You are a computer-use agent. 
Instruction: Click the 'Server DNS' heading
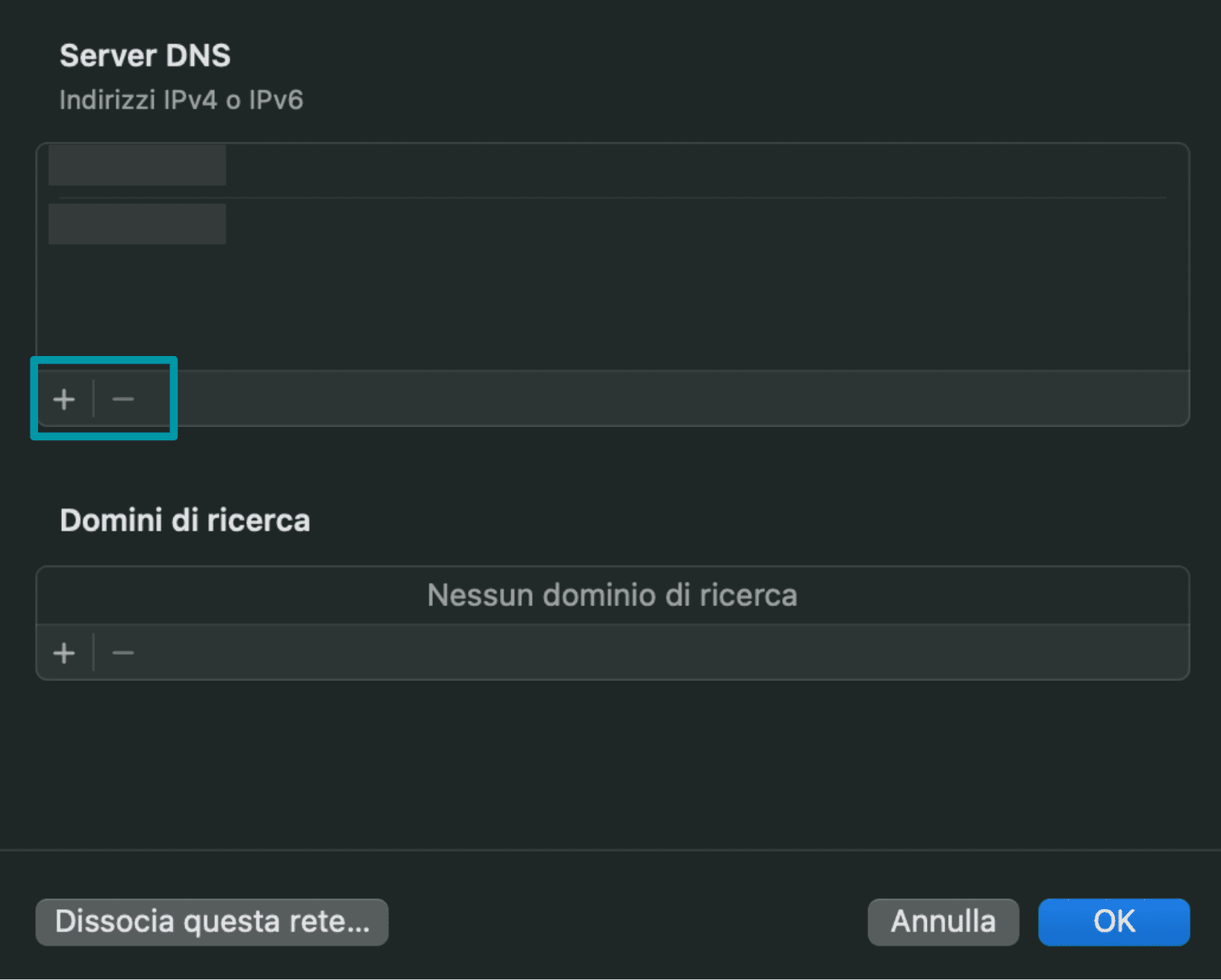(145, 56)
